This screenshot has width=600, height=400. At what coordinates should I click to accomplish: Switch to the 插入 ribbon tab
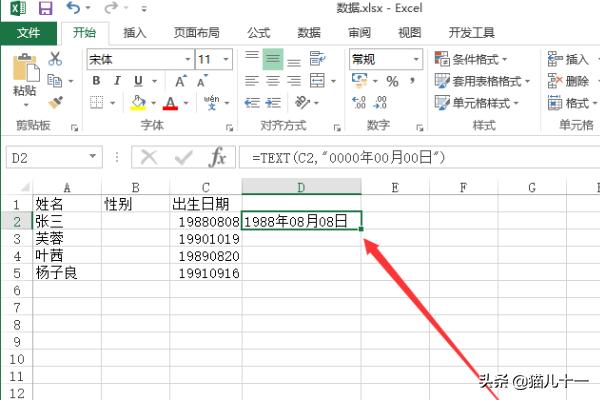pyautogui.click(x=135, y=33)
